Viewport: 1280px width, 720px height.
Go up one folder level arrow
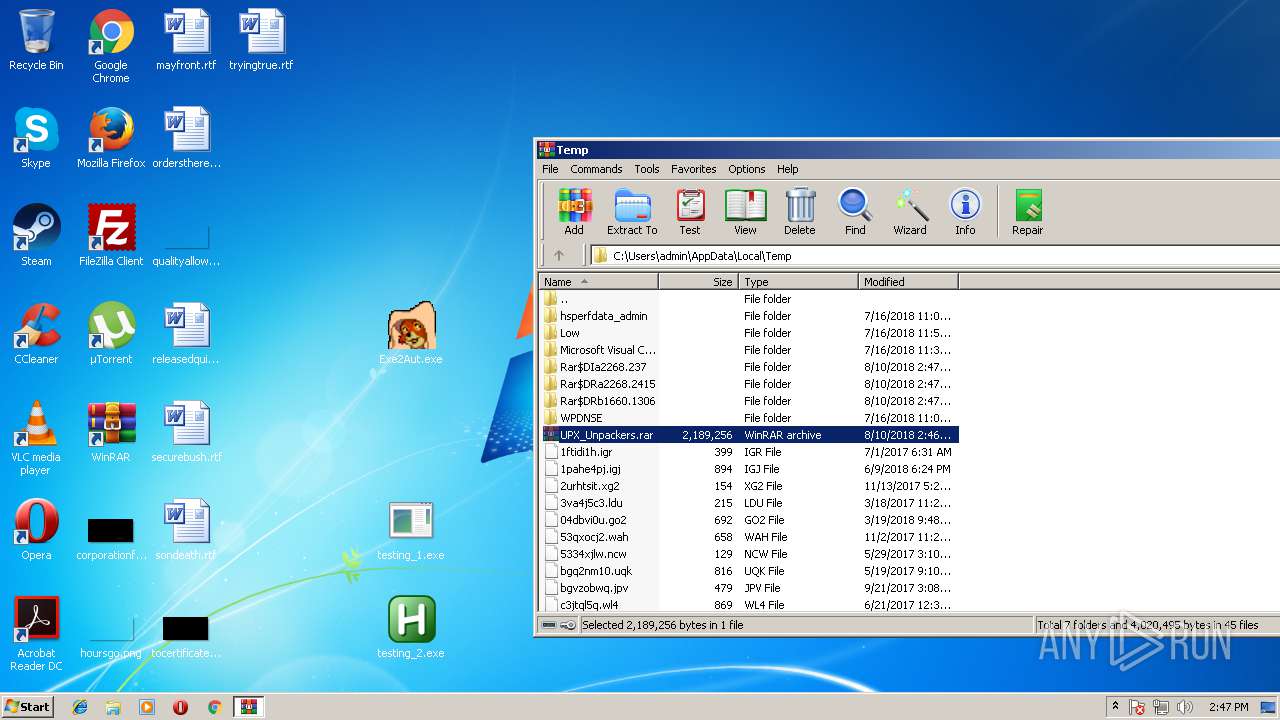click(x=559, y=255)
